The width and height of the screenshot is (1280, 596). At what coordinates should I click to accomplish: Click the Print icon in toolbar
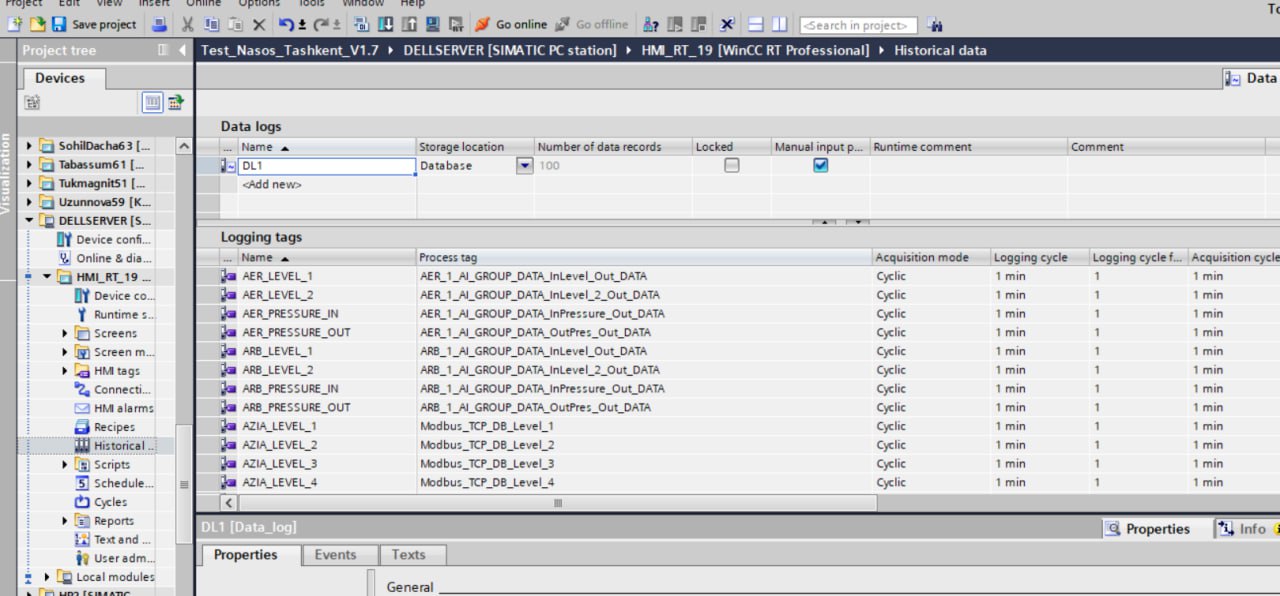tap(159, 24)
